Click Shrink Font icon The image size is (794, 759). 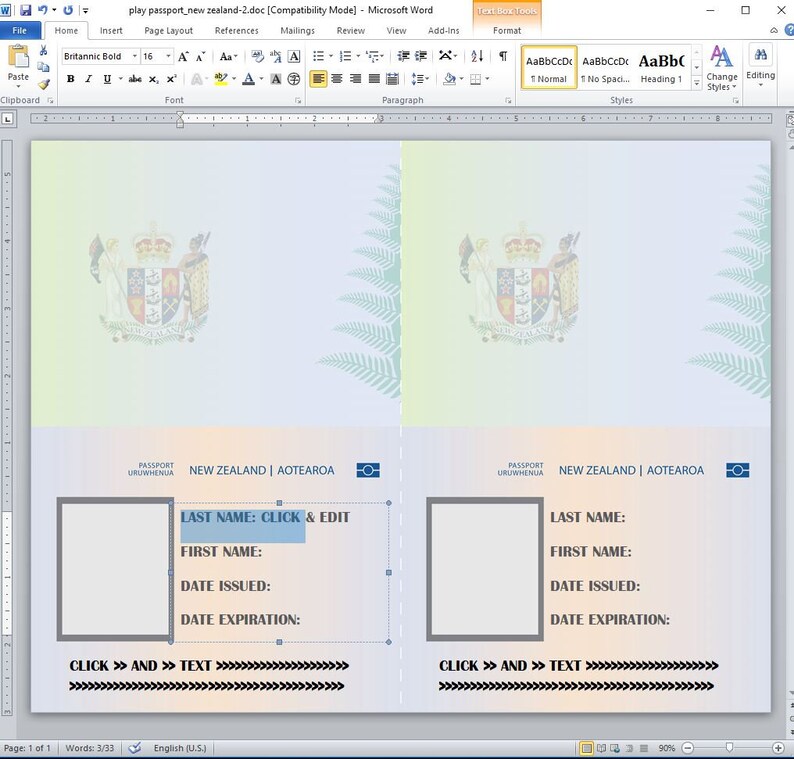(x=201, y=56)
